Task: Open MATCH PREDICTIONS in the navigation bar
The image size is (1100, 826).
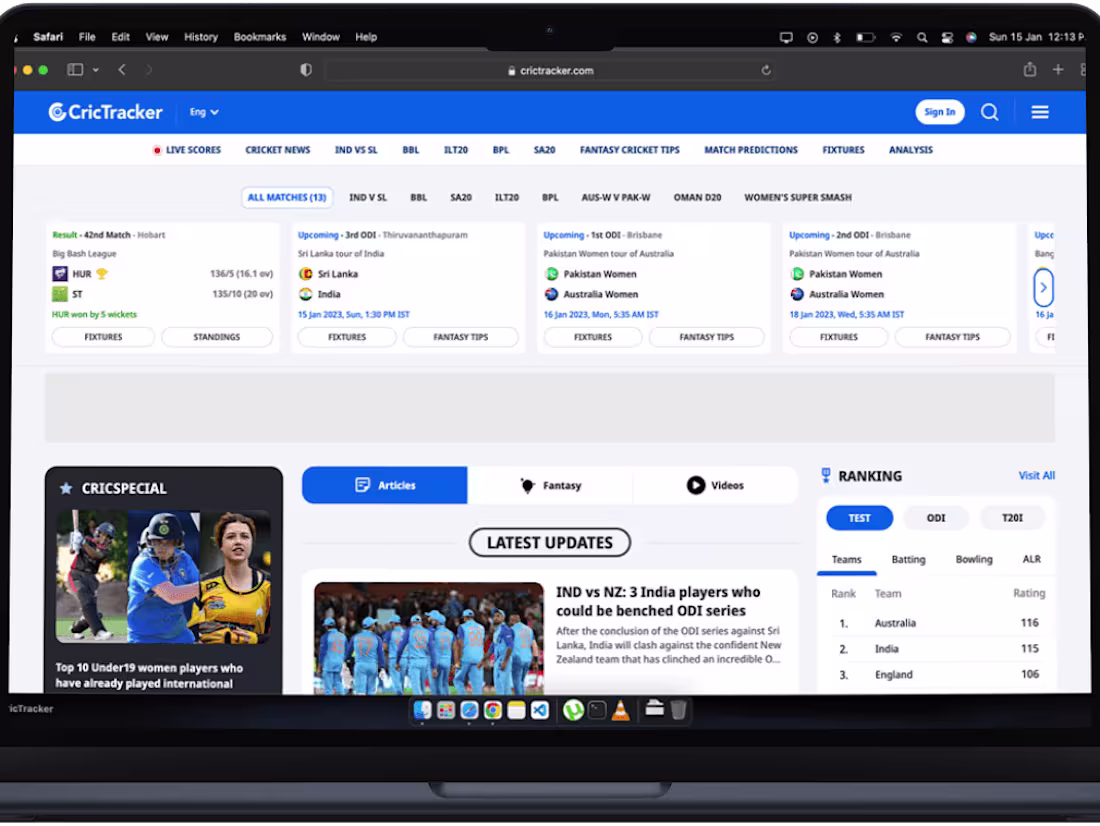Action: coord(751,150)
